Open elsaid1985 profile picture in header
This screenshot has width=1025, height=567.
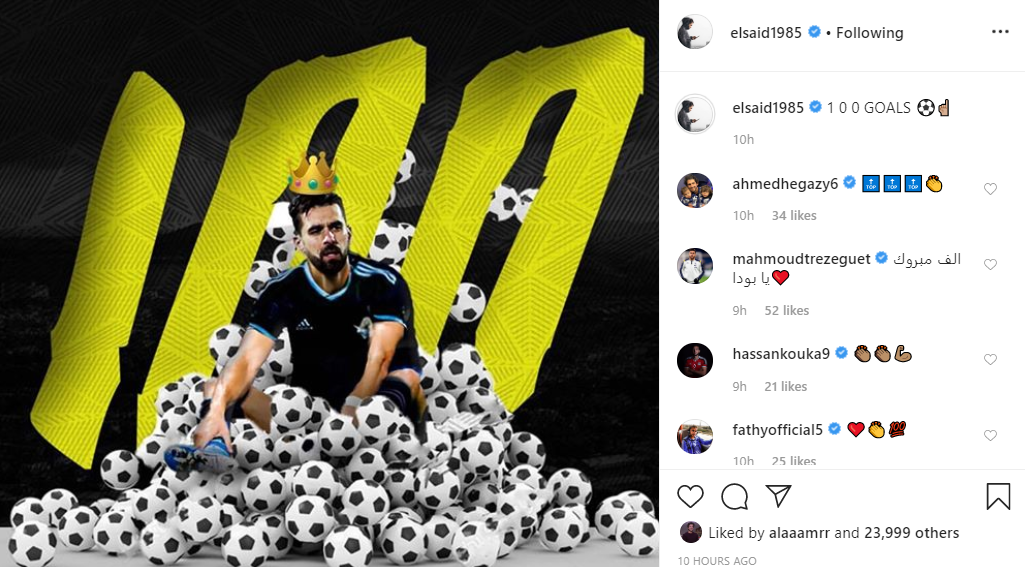pos(695,32)
